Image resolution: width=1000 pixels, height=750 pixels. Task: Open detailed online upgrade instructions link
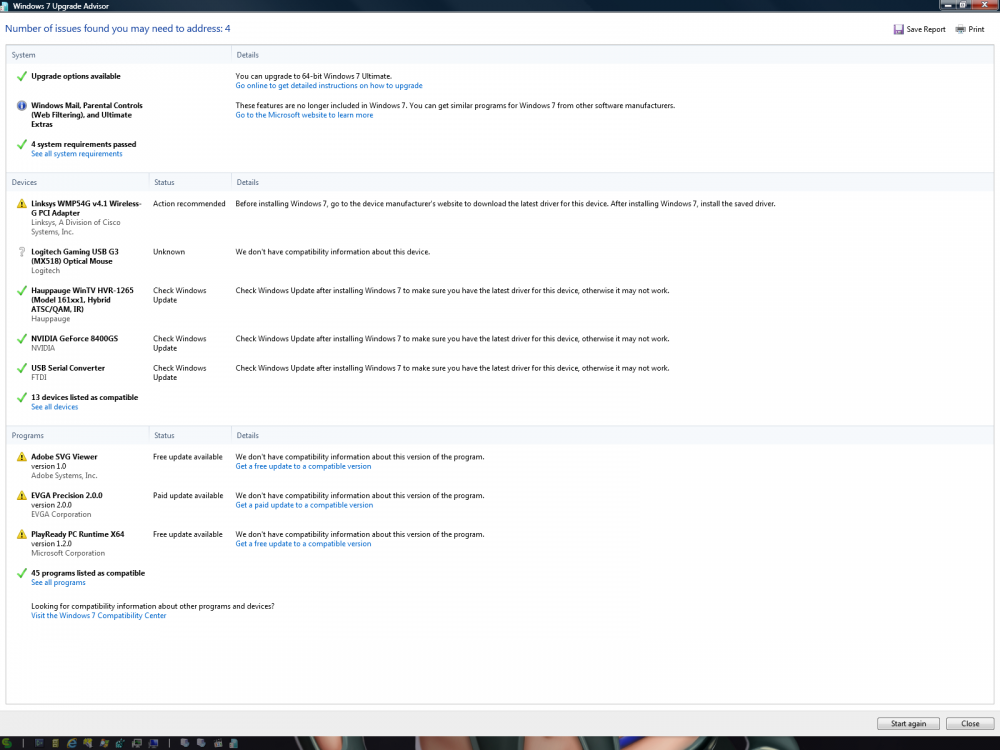click(328, 86)
